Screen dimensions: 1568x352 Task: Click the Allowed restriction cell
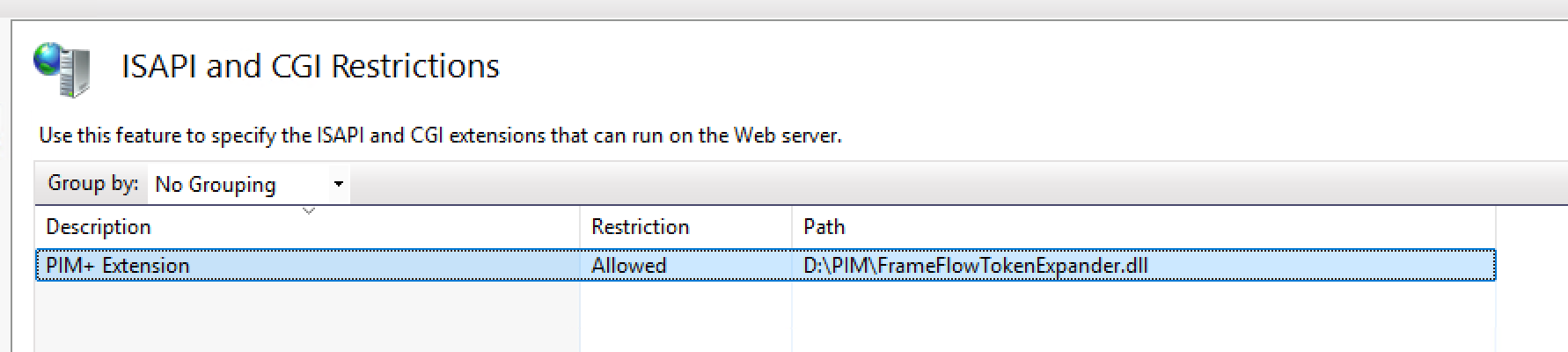pyautogui.click(x=628, y=266)
